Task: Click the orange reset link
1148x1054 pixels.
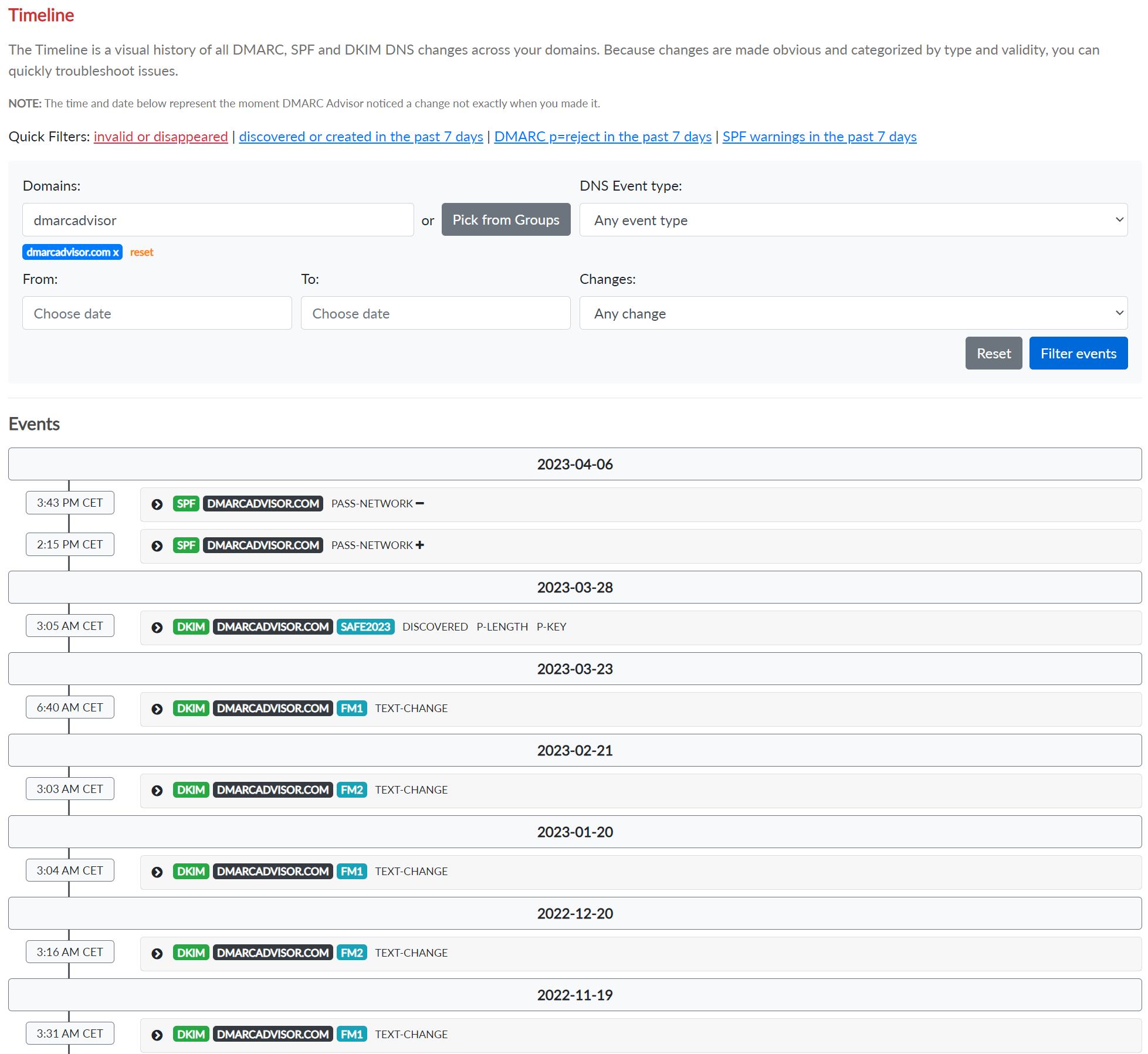Action: click(141, 252)
